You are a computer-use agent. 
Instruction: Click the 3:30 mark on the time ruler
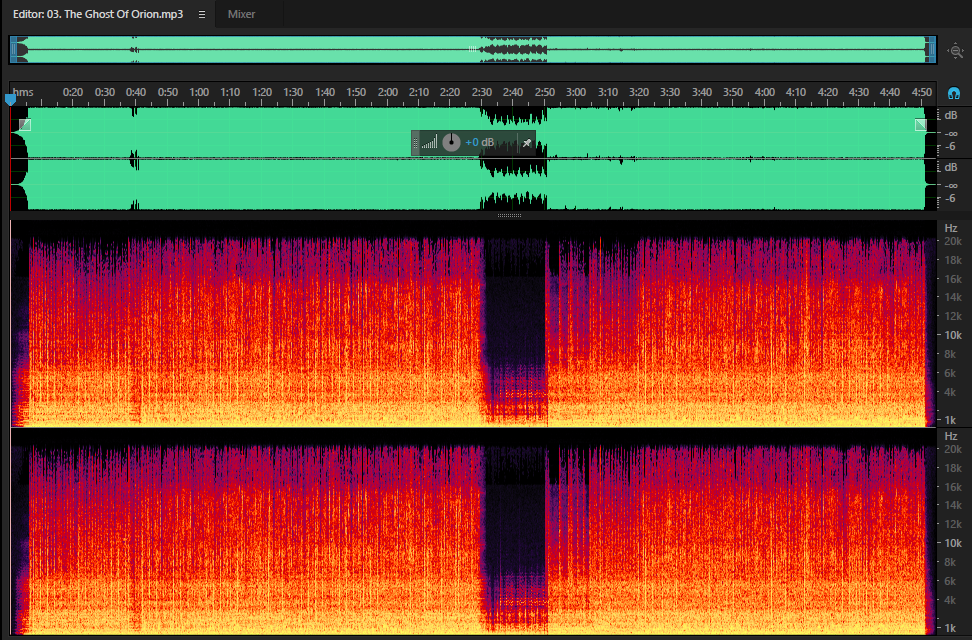point(669,92)
